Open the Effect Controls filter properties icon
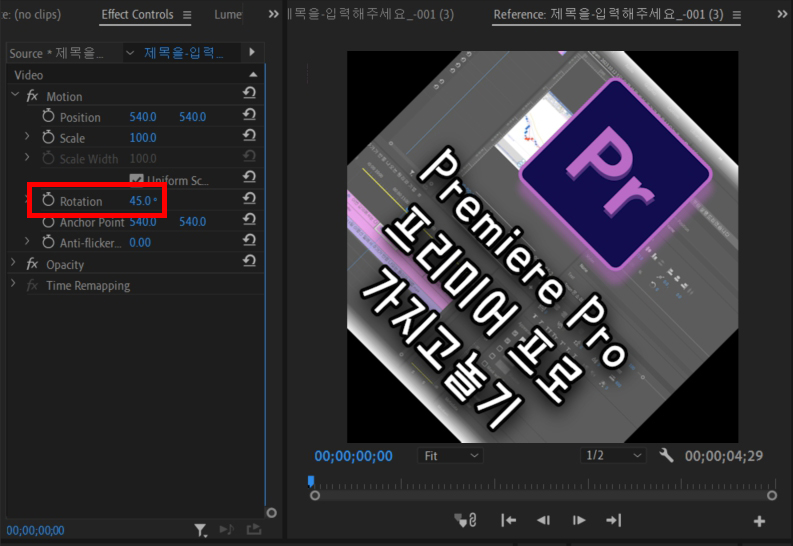Screen dimensions: 793x546 201,530
